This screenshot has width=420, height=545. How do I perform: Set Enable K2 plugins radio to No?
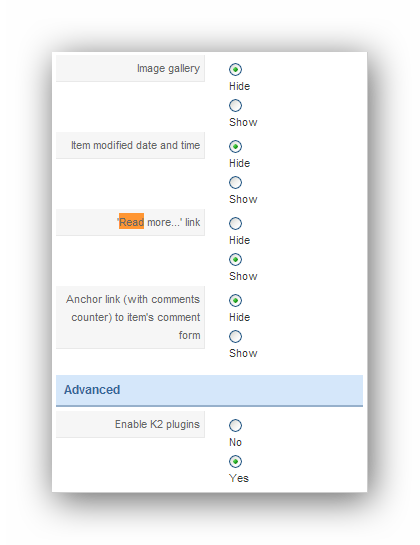(235, 425)
